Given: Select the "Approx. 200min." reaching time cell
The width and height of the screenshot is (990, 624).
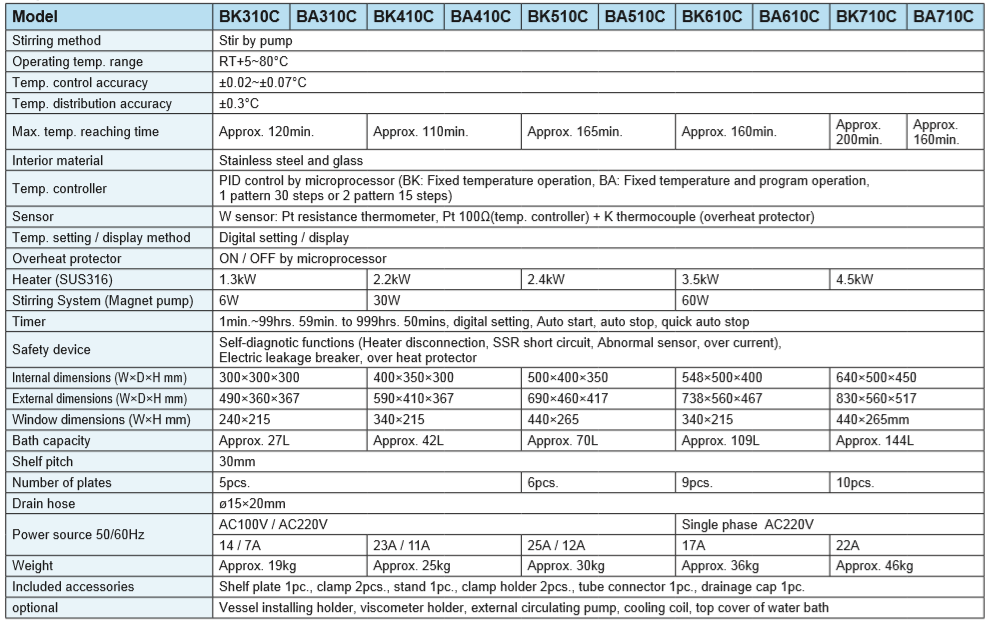Looking at the screenshot, I should point(867,132).
